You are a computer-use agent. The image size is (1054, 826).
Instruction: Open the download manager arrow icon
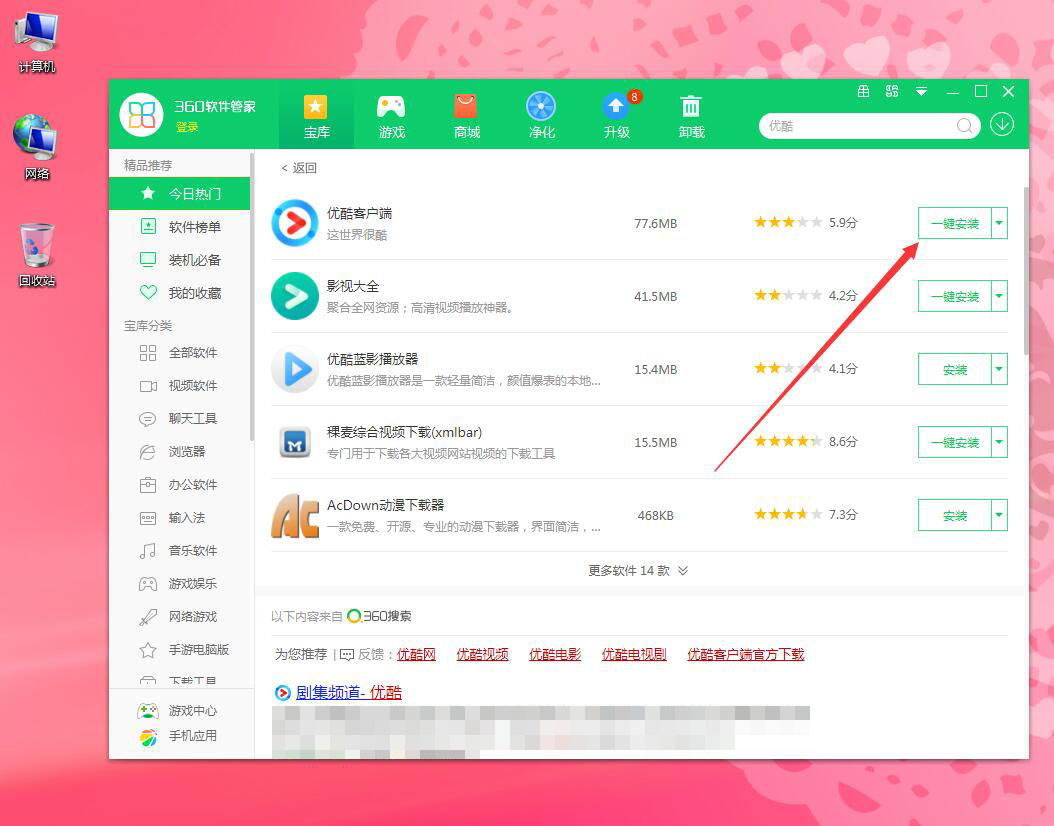1002,124
